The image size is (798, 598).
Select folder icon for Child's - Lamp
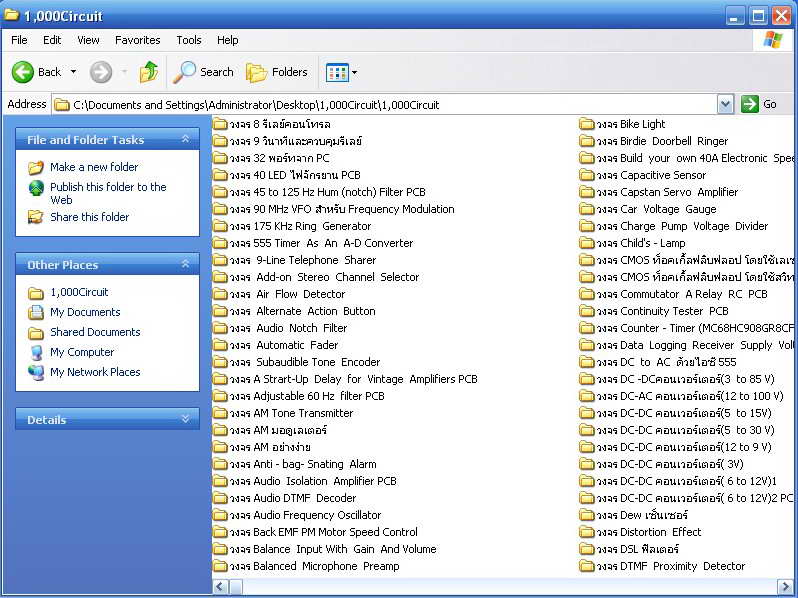coord(587,243)
